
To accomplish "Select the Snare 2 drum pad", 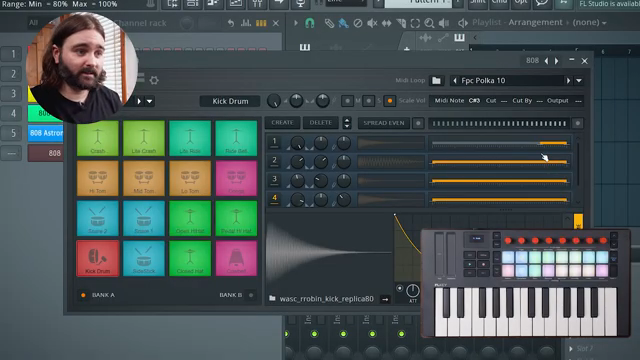I will [98, 218].
